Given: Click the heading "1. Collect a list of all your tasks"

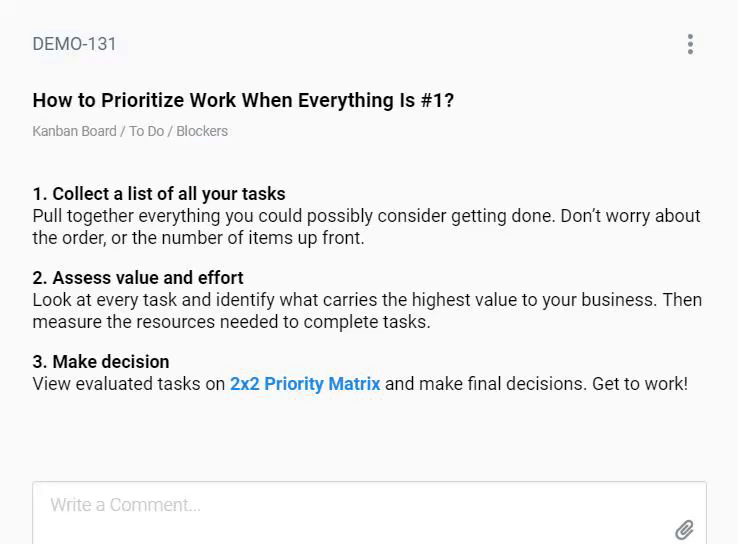Looking at the screenshot, I should pyautogui.click(x=159, y=194).
